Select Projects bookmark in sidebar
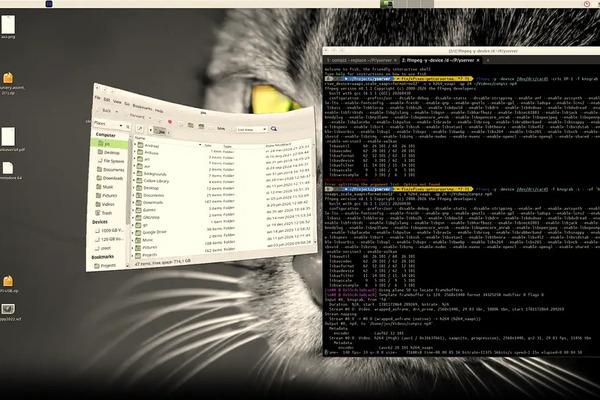The width and height of the screenshot is (600, 400). coord(105,266)
